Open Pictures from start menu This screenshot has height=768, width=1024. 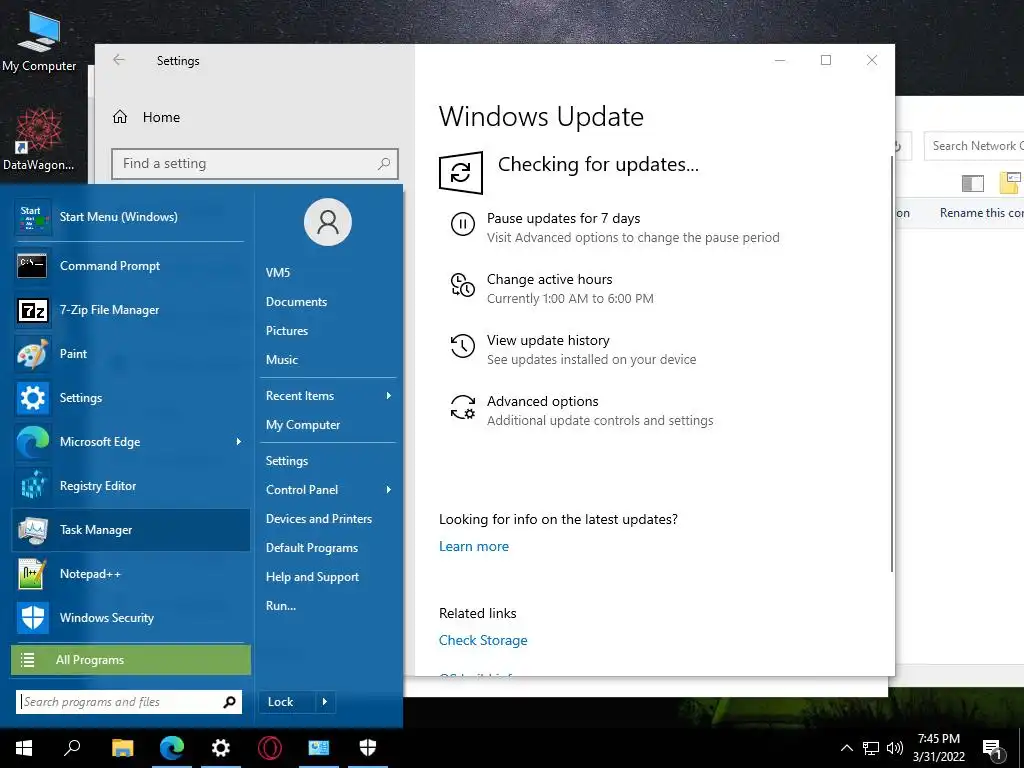[x=287, y=330]
